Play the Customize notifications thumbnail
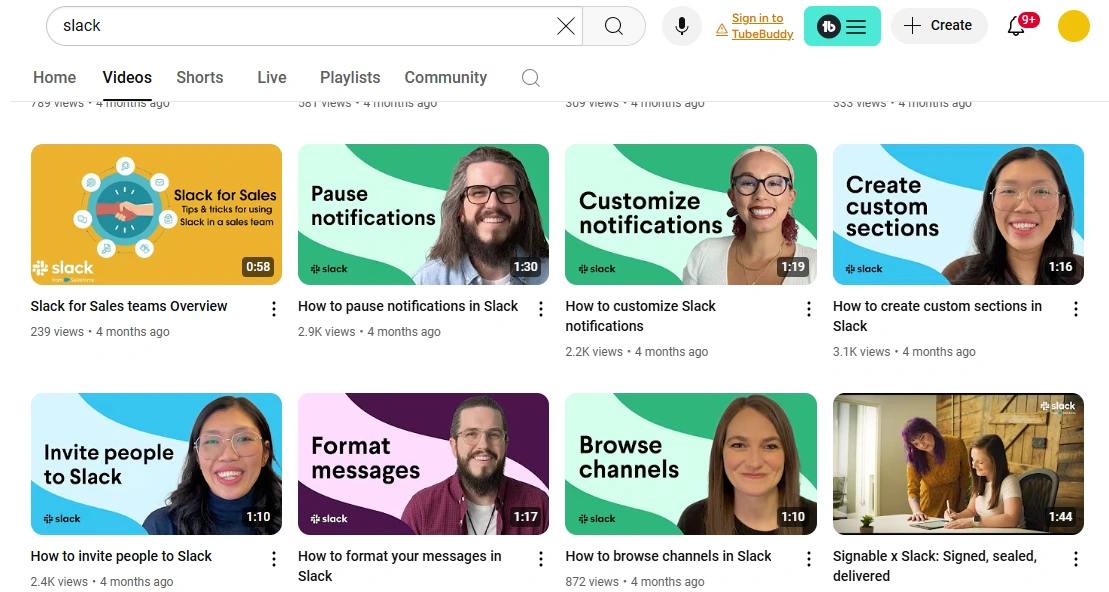This screenshot has height=592, width=1109. point(691,214)
